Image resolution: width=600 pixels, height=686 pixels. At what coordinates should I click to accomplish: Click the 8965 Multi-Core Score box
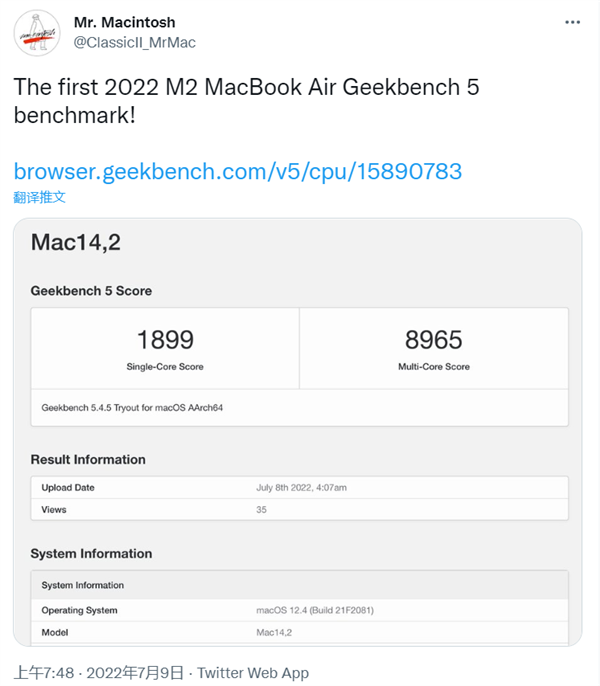[x=433, y=348]
